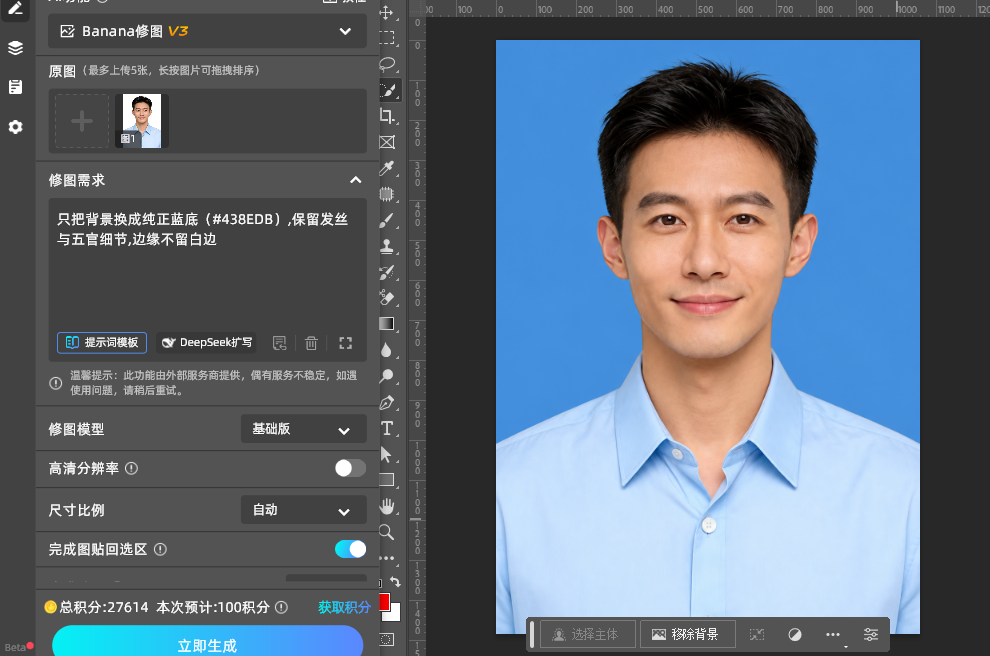990x656 pixels.
Task: Clear prompt with the trash icon
Action: pos(311,343)
